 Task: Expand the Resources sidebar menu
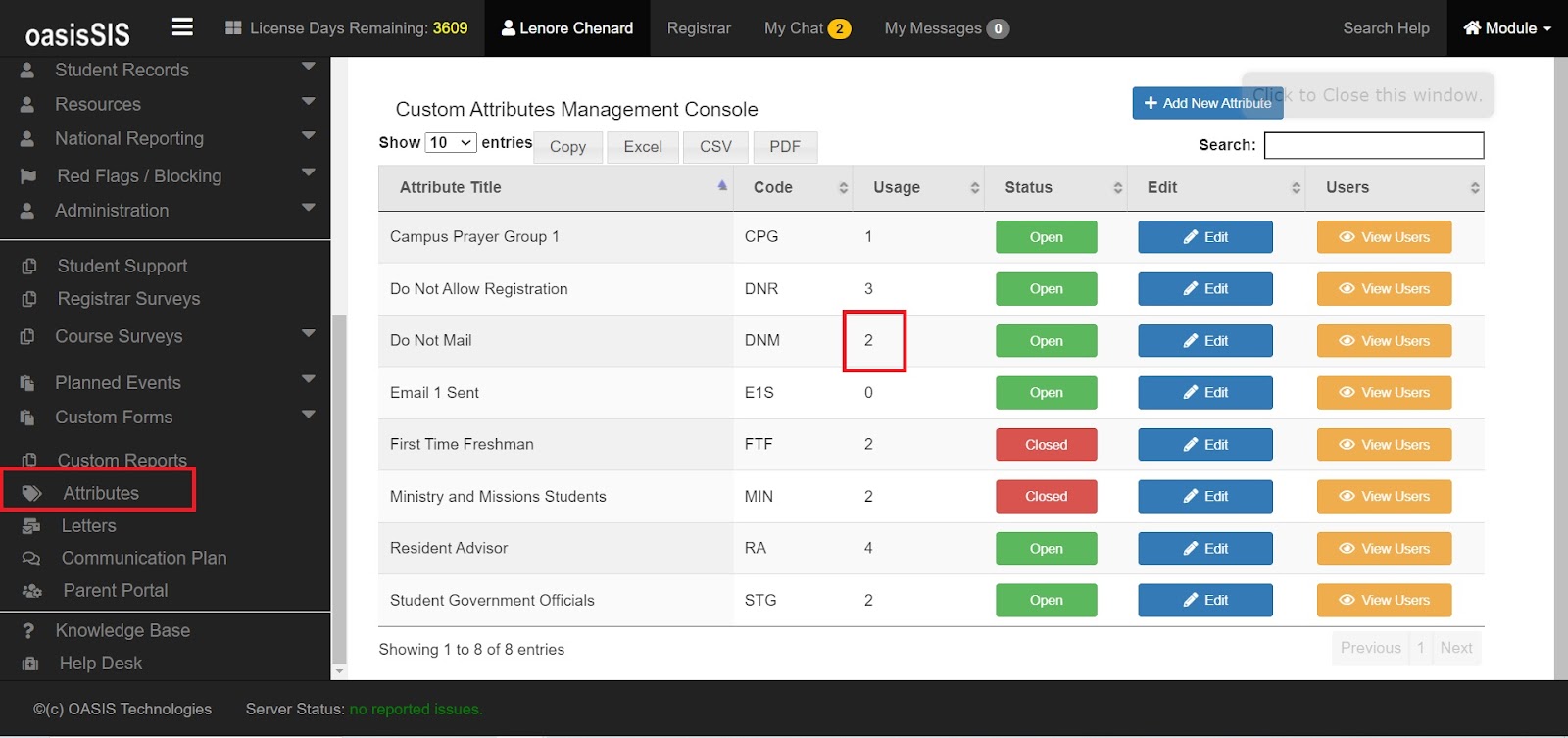click(309, 101)
